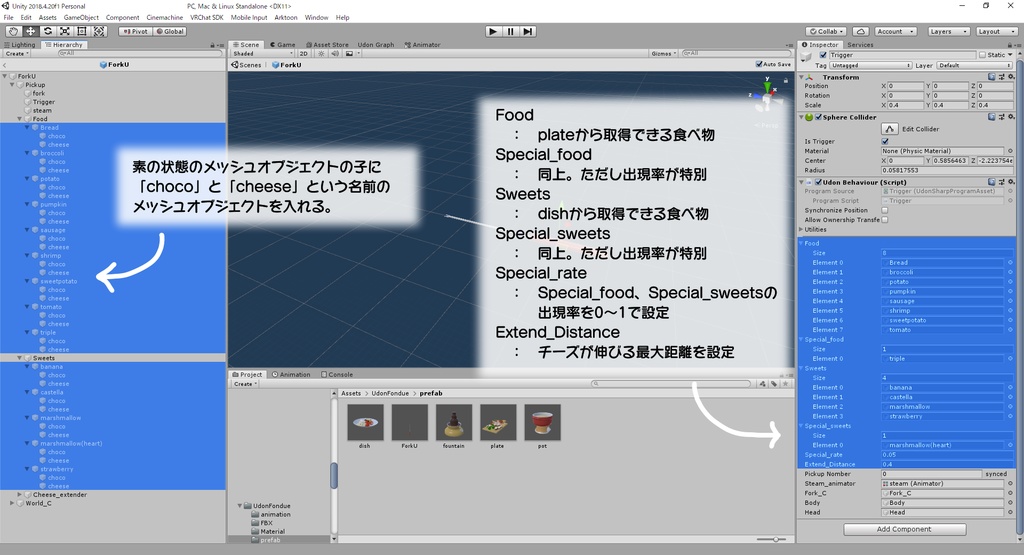Toggle Synchronize Position checkbox
Viewport: 1024px width, 555px height.
coord(885,210)
